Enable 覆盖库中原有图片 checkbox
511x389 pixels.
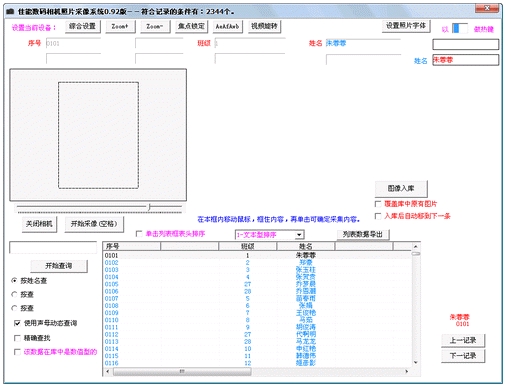pos(378,204)
